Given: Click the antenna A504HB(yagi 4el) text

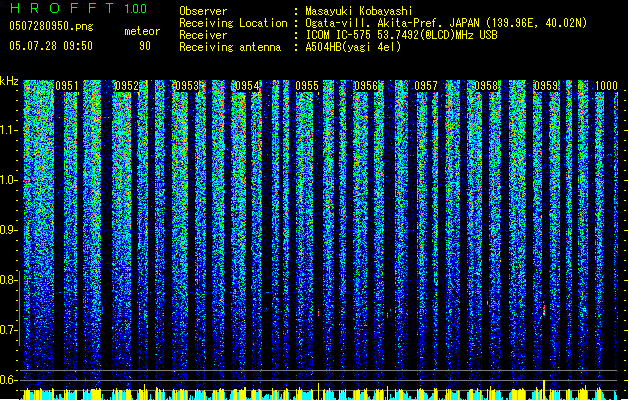Looking at the screenshot, I should pos(353,47).
